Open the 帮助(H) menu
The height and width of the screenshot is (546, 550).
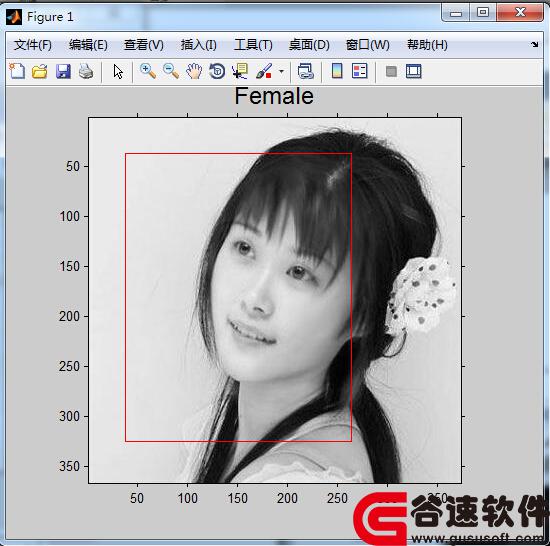click(x=427, y=45)
